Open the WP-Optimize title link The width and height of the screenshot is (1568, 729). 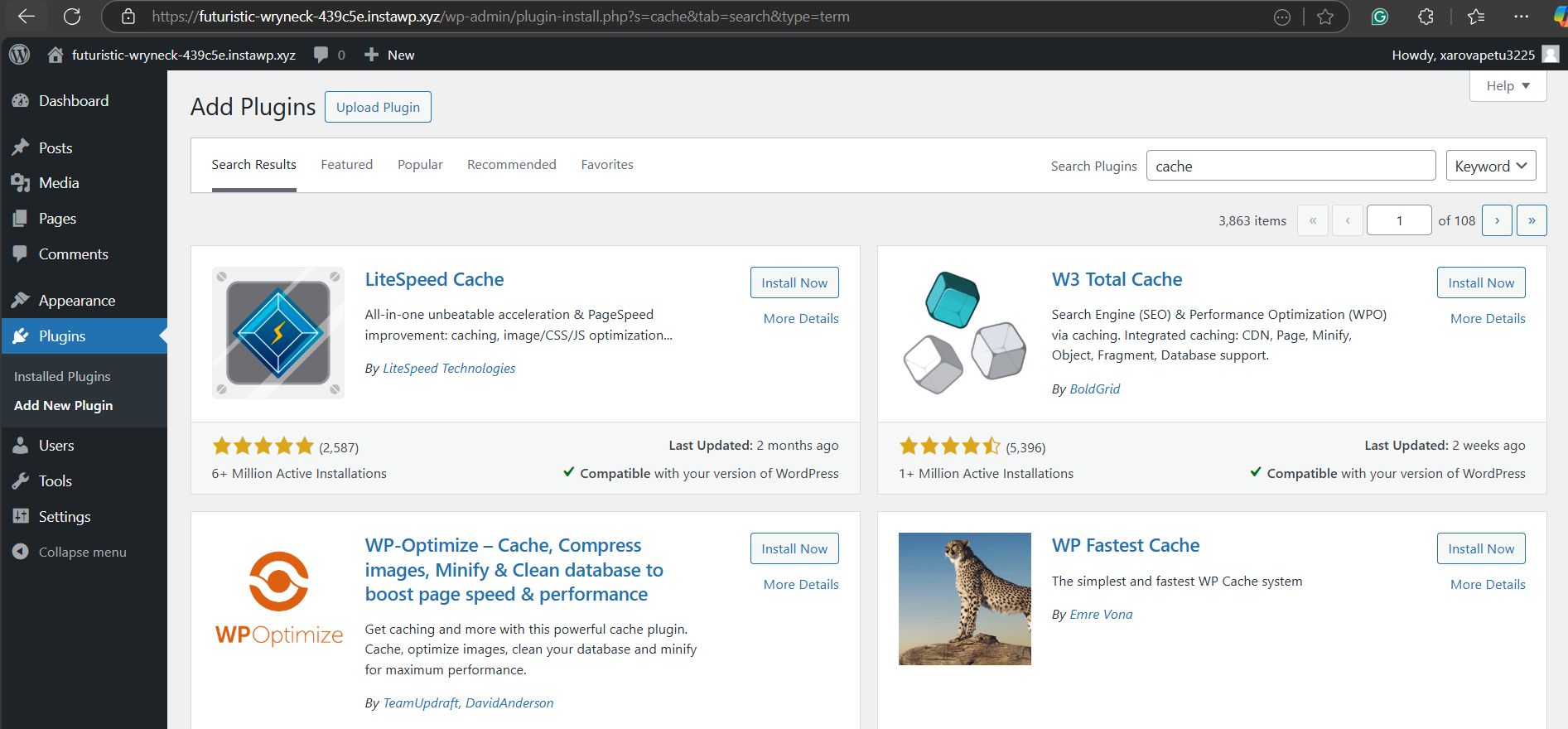(x=514, y=570)
